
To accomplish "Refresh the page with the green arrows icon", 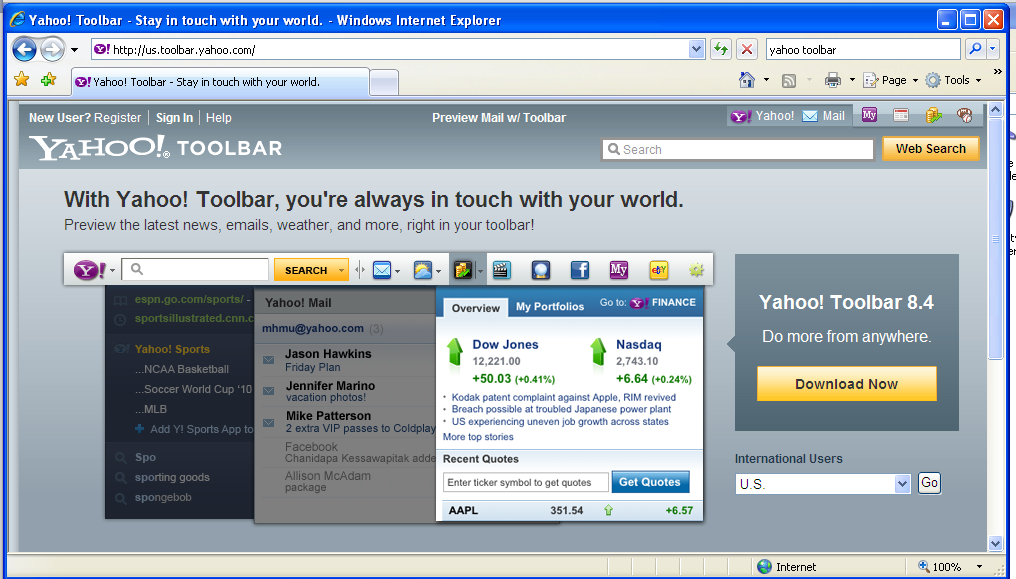I will 721,49.
